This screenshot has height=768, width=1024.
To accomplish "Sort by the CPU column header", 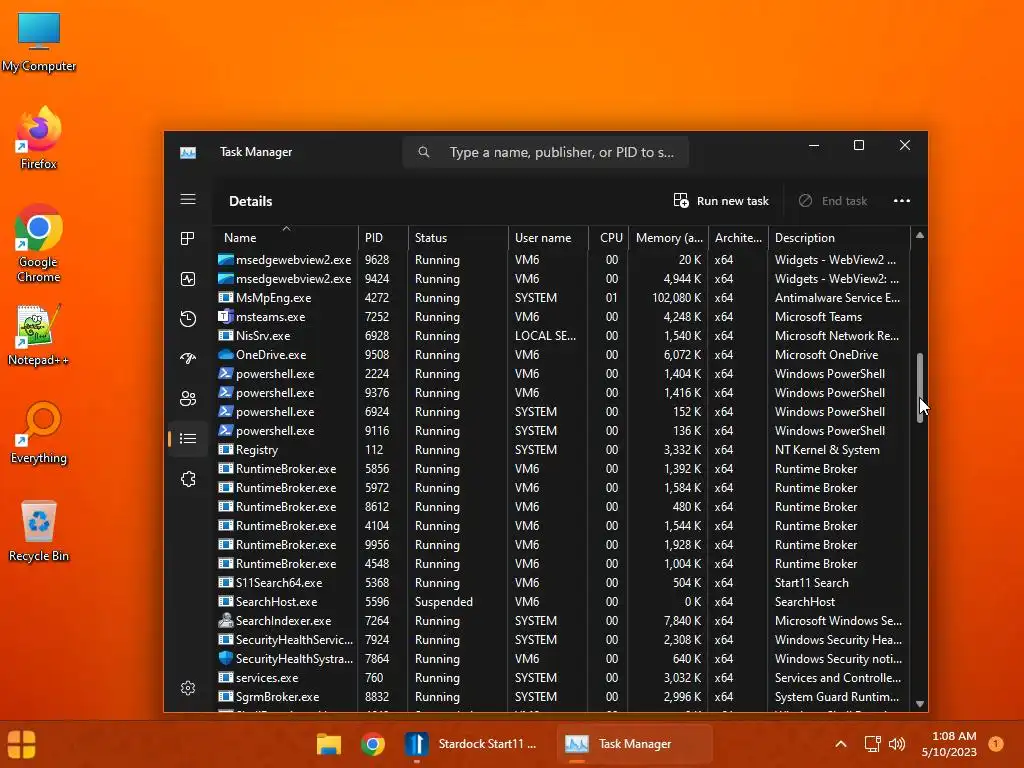I will point(609,238).
